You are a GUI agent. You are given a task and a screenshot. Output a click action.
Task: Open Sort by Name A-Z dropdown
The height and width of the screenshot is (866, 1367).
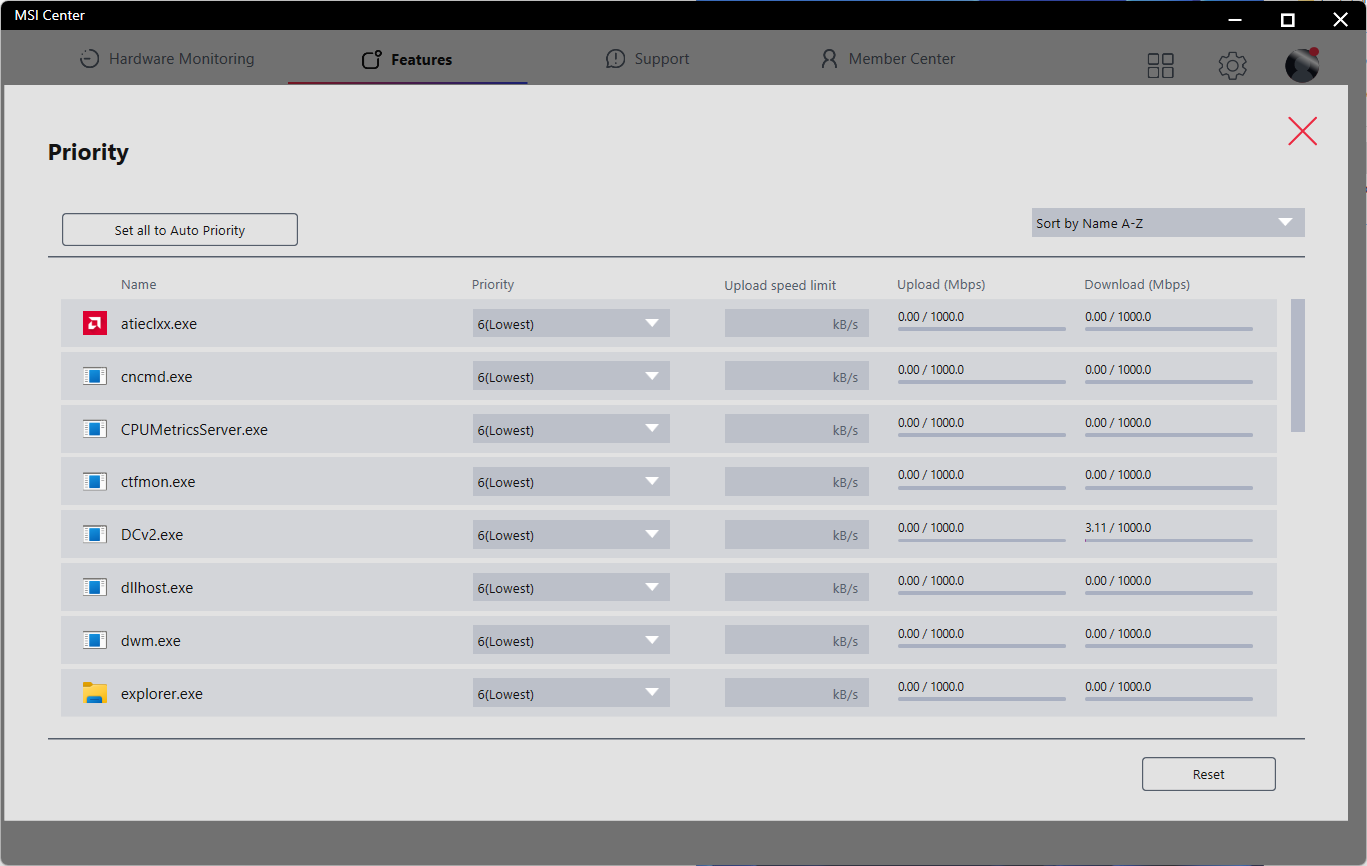[1168, 223]
